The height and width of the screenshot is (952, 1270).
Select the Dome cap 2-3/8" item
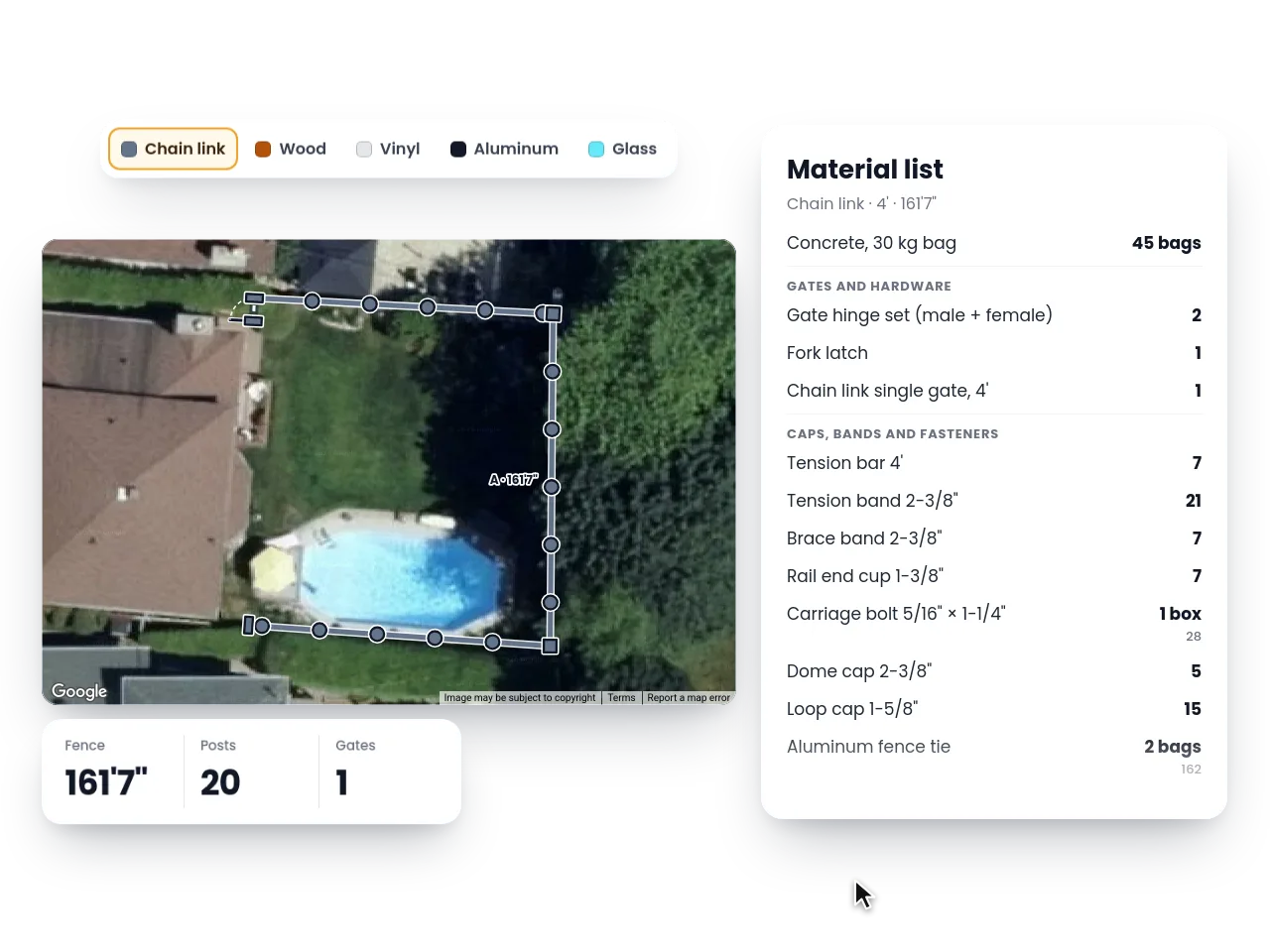pos(994,671)
